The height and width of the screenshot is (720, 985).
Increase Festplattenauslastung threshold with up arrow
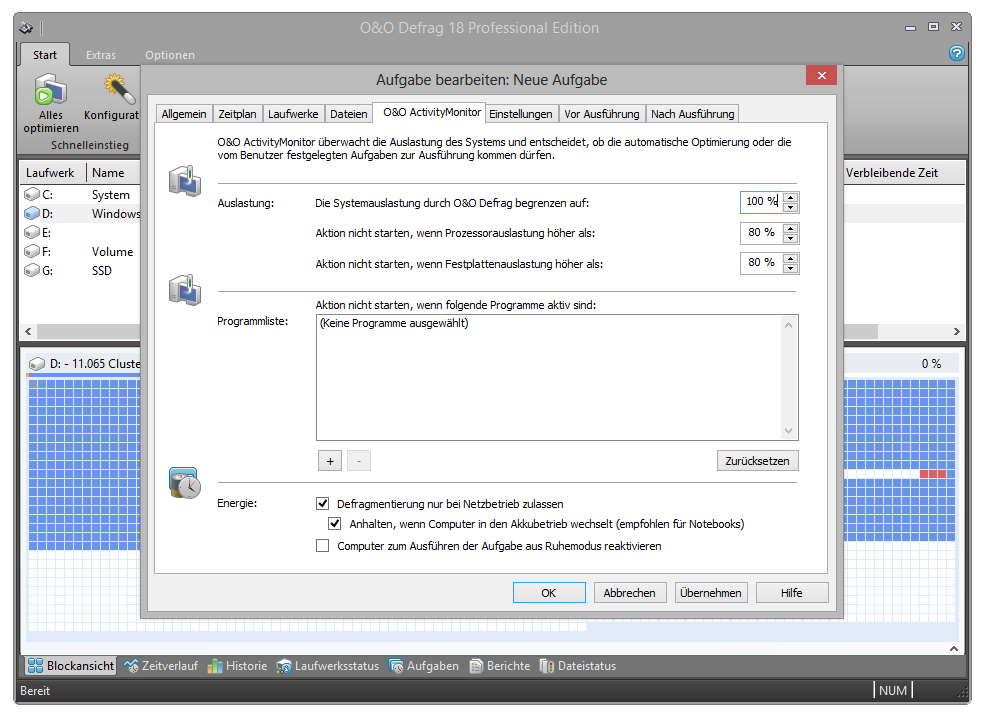[791, 258]
